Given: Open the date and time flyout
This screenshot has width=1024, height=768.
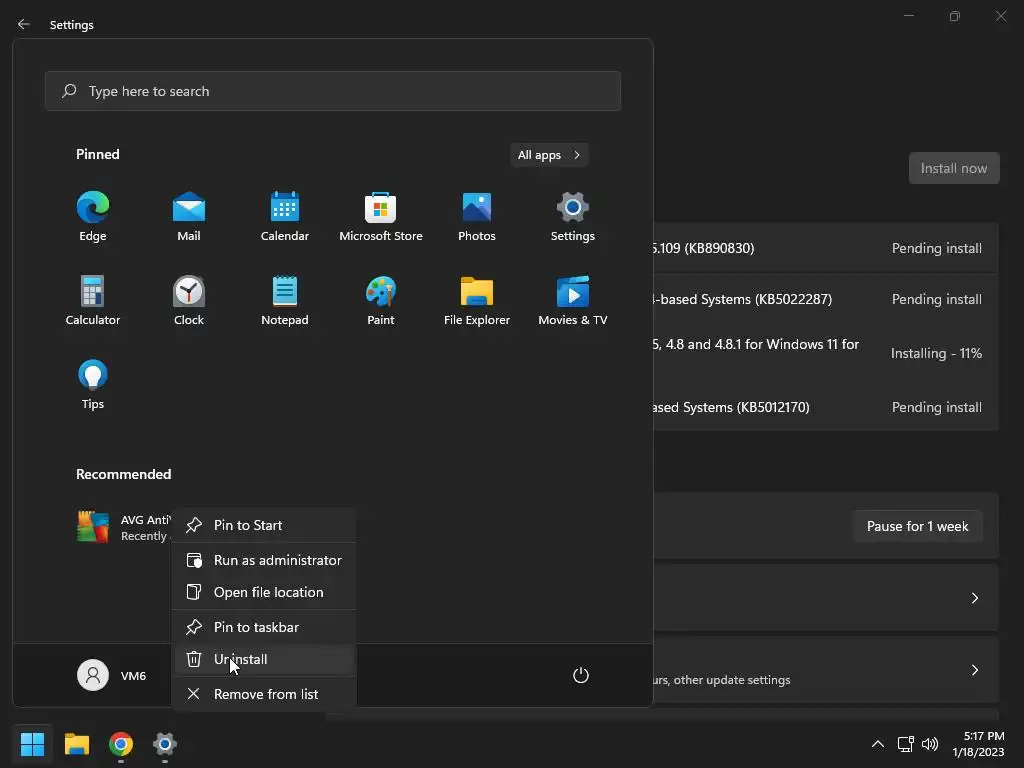Looking at the screenshot, I should click(978, 744).
